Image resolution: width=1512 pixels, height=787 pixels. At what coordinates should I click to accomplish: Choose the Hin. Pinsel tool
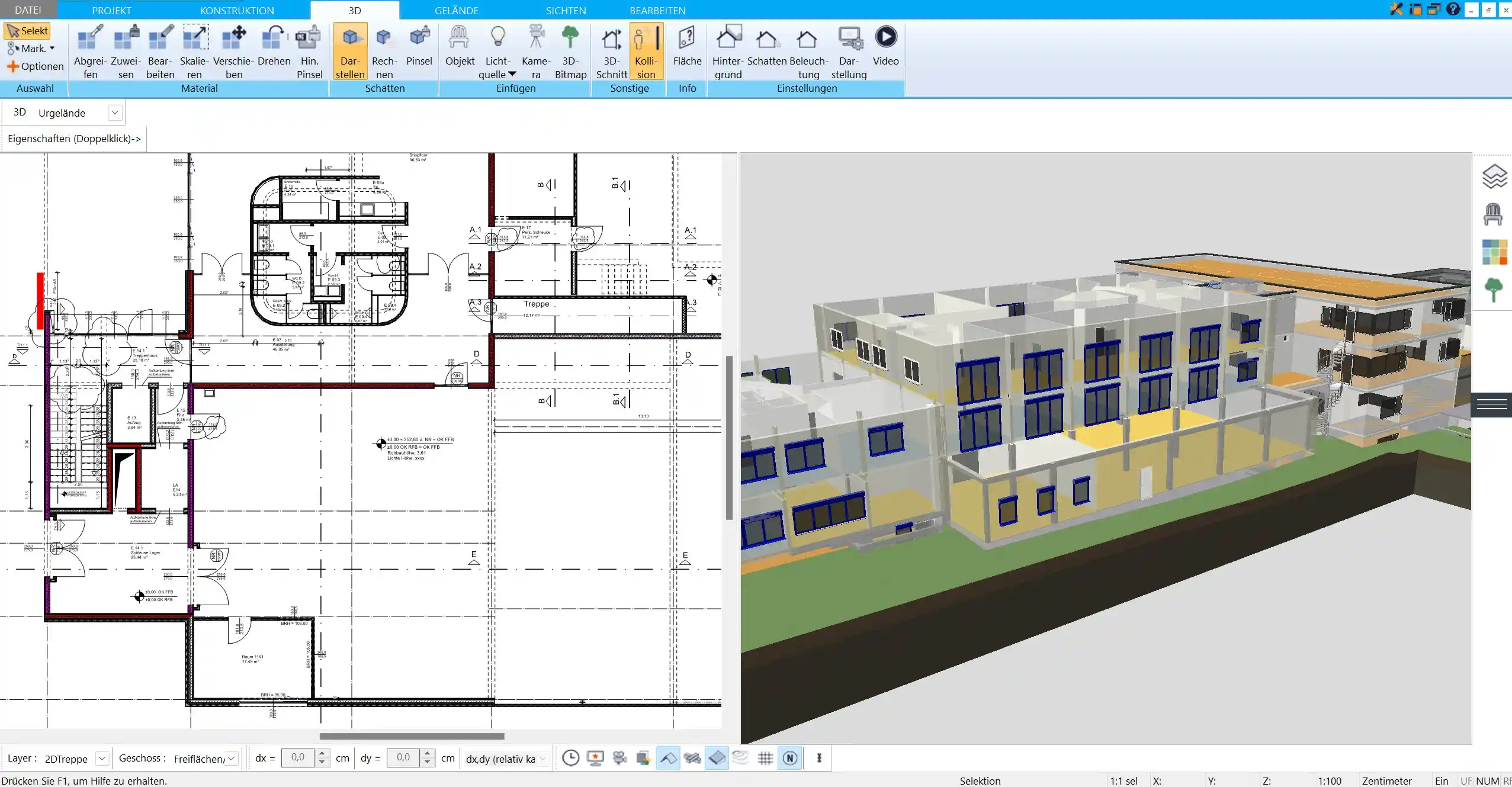309,52
